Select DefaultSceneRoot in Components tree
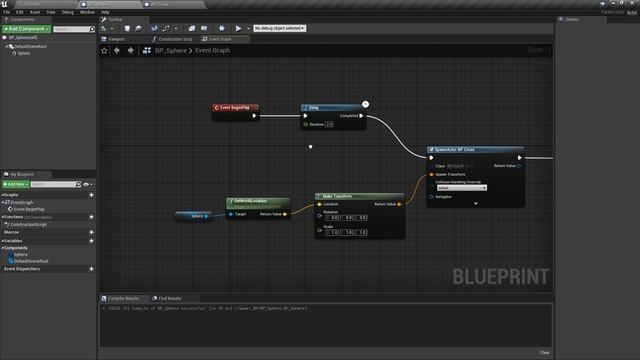 (x=31, y=47)
